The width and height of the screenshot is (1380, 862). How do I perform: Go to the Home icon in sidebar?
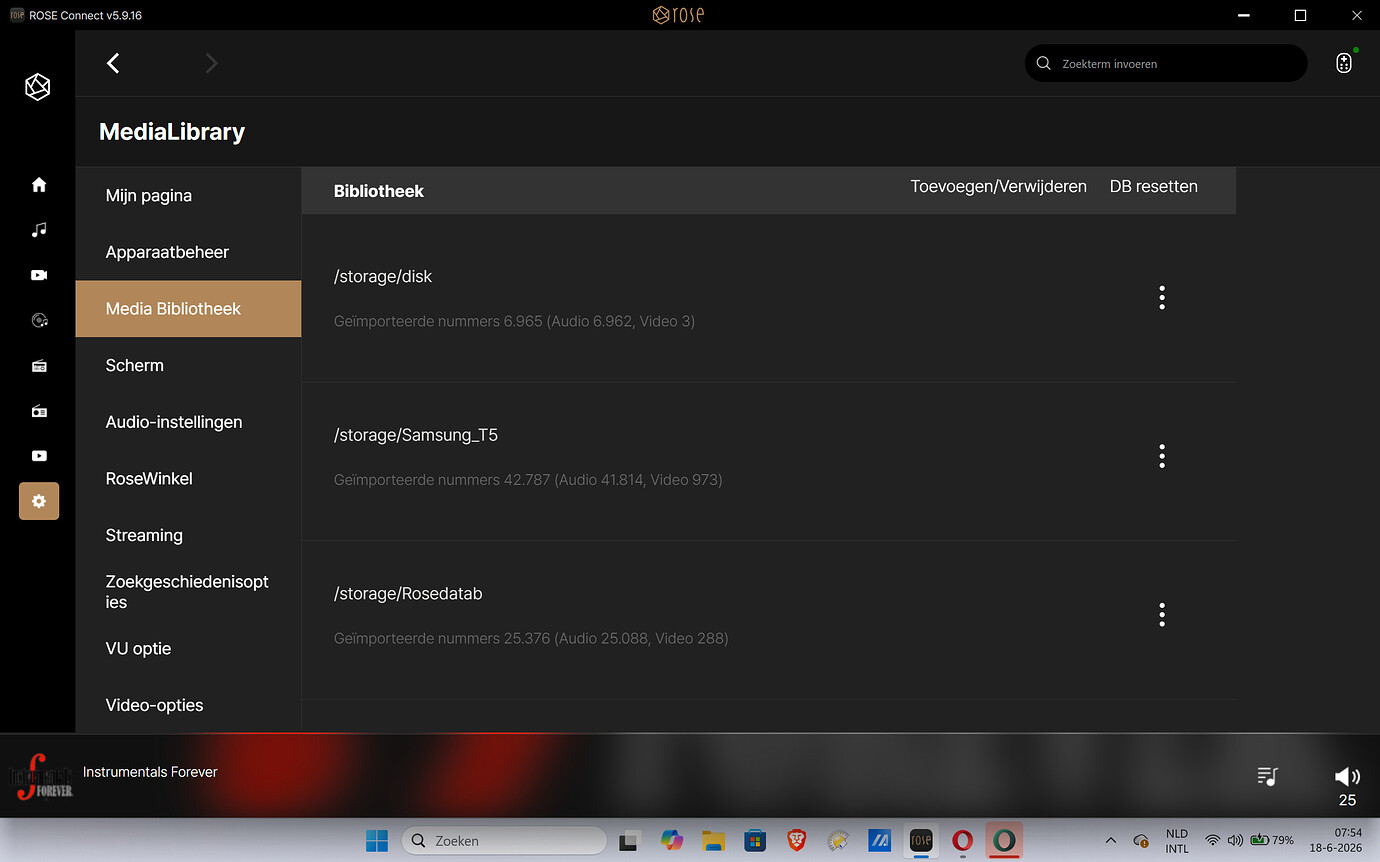point(39,184)
